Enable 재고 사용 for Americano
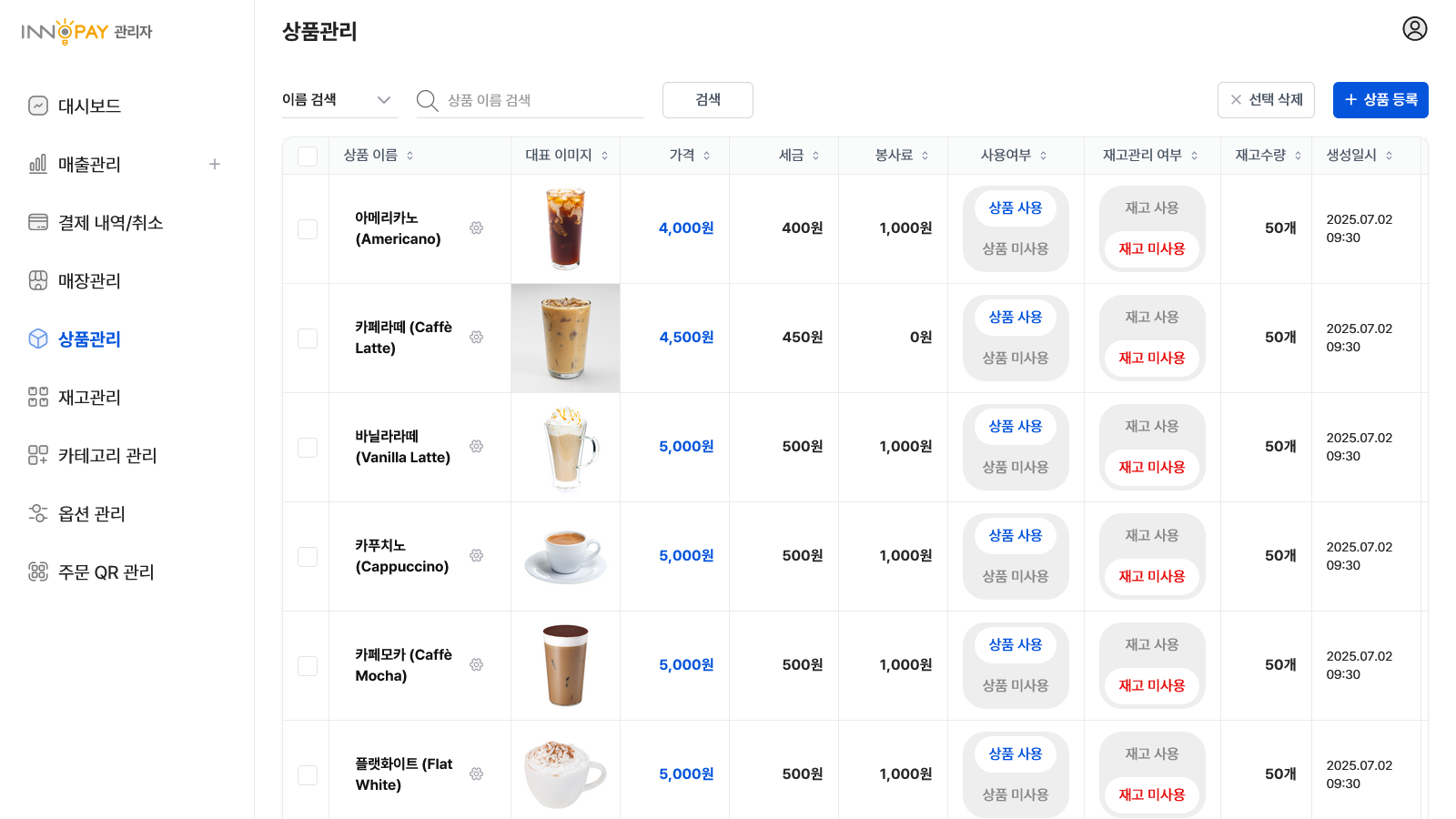1456x819 pixels. pyautogui.click(x=1151, y=208)
